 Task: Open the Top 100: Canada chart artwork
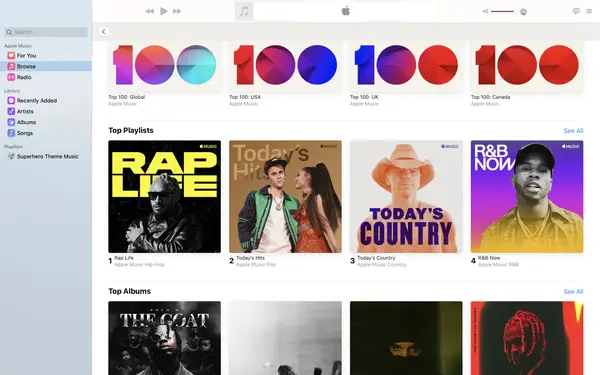point(527,66)
